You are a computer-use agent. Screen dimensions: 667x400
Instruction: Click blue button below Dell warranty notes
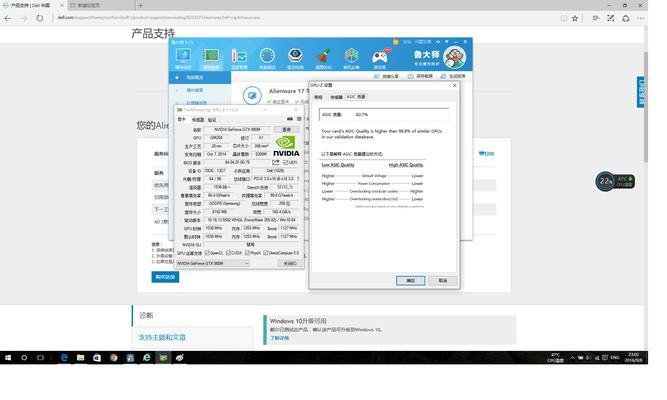(165, 277)
